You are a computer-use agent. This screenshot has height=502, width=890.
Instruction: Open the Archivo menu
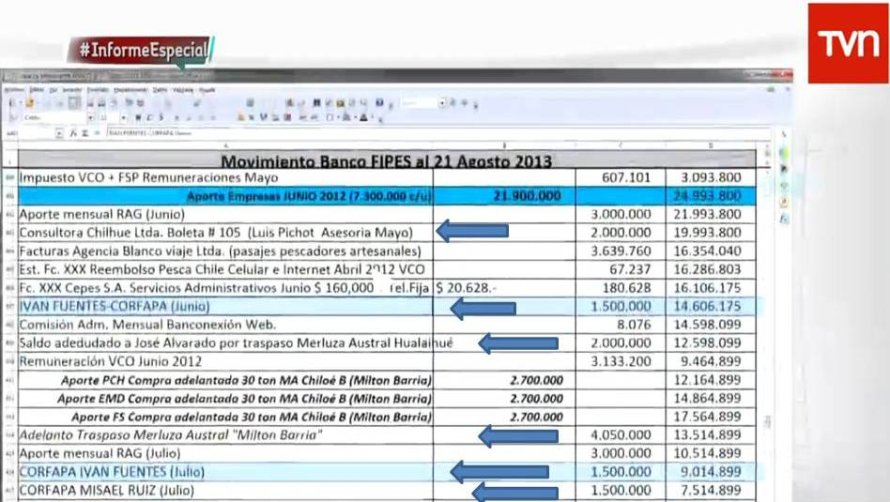[x=14, y=90]
